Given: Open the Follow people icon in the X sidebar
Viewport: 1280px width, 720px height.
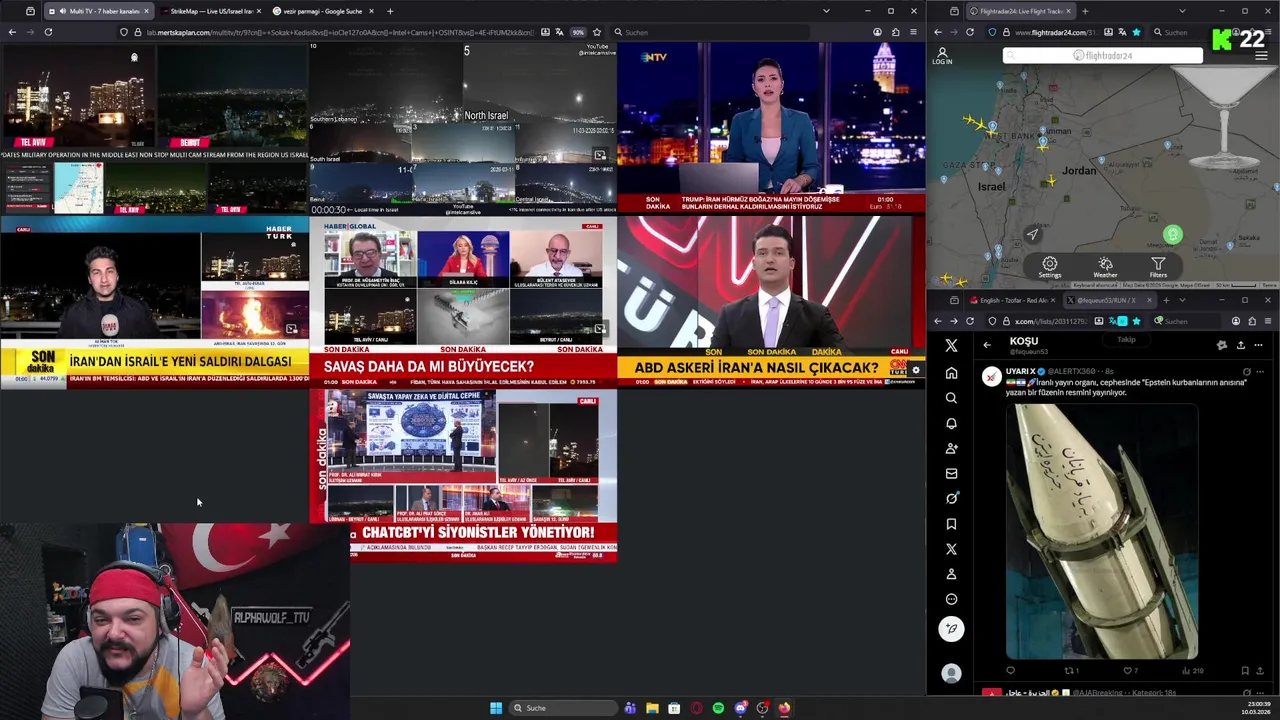Looking at the screenshot, I should [951, 448].
